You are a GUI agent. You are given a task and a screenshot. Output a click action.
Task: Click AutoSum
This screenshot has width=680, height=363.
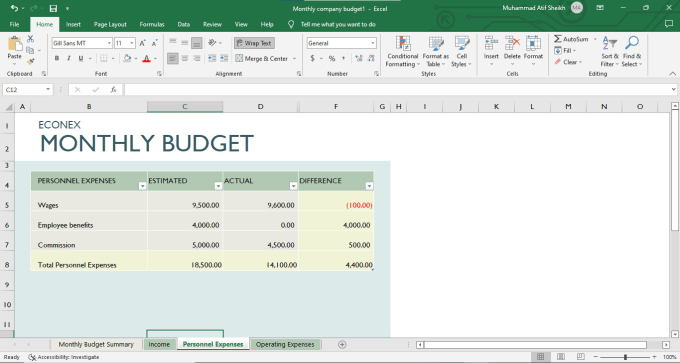(572, 39)
